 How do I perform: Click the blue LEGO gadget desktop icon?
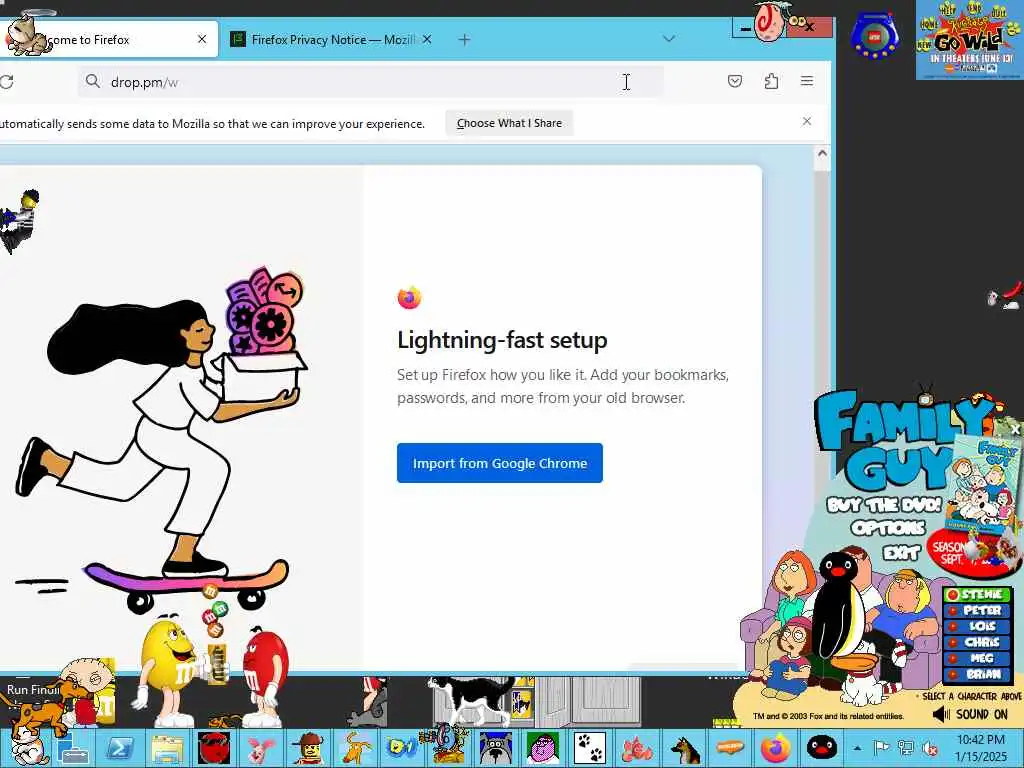click(875, 35)
